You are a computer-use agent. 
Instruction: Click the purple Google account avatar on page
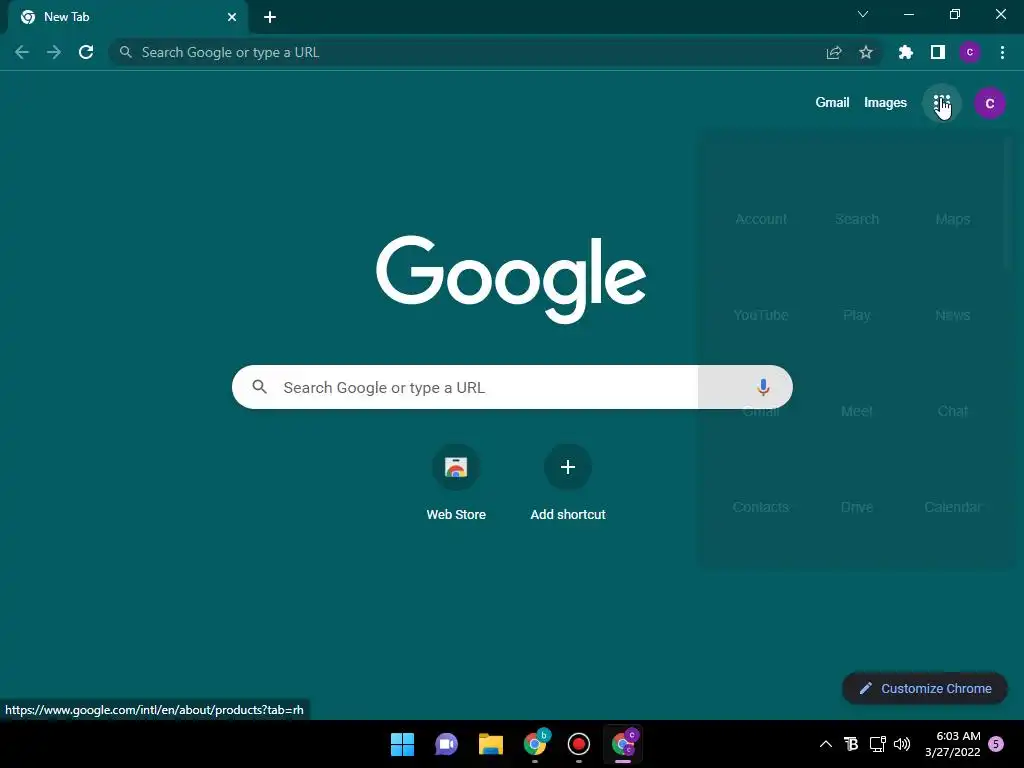[989, 103]
